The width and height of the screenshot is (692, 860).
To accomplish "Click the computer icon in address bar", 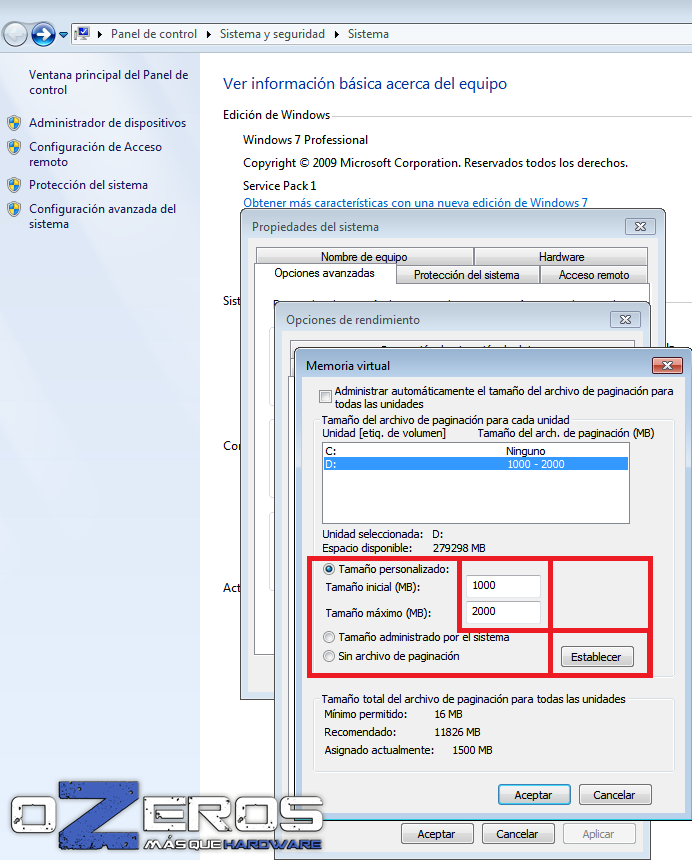I will [x=82, y=34].
